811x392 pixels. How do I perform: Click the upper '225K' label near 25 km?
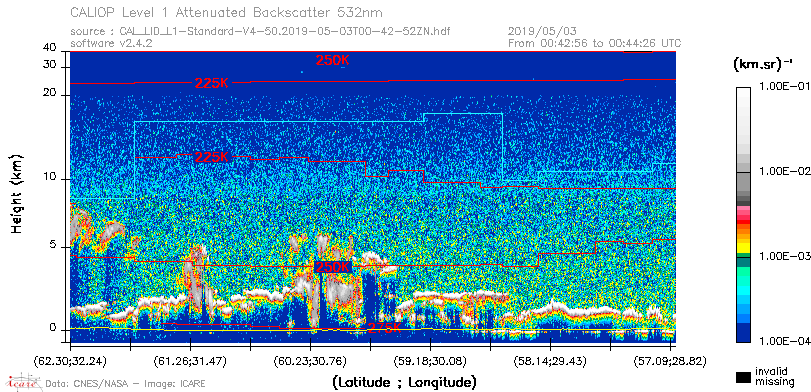click(212, 83)
